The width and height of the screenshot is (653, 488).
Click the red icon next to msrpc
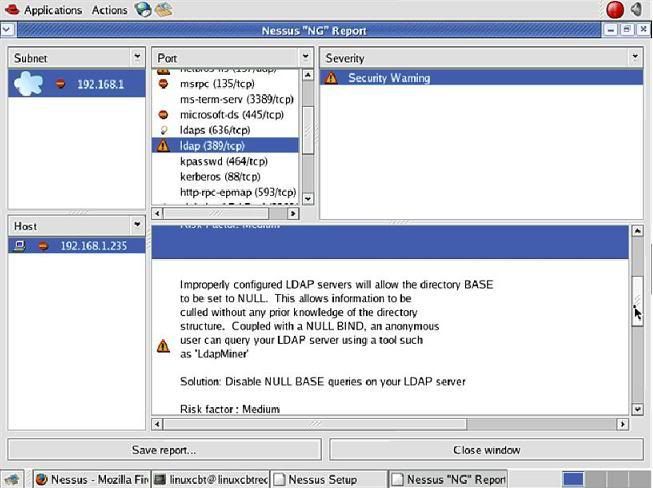[163, 84]
